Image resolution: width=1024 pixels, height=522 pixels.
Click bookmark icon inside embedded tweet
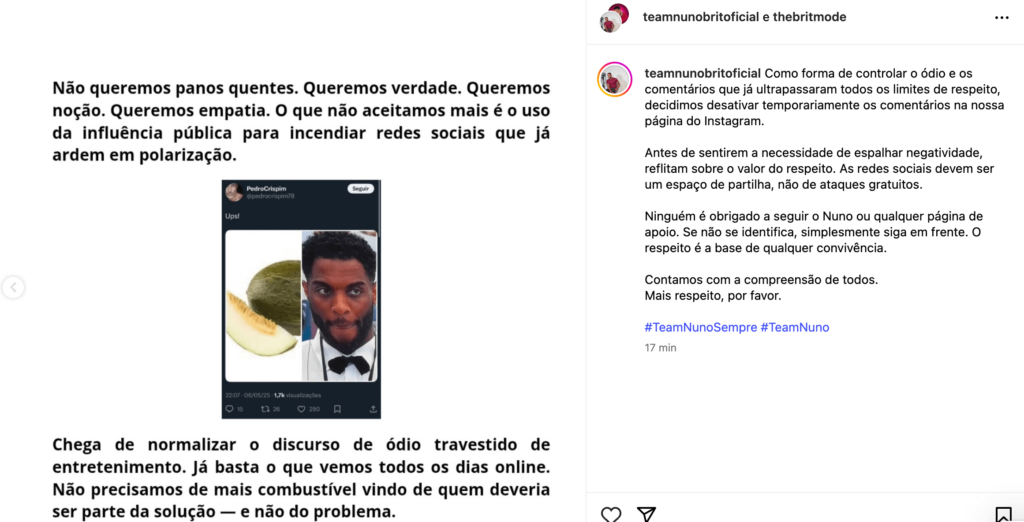337,409
